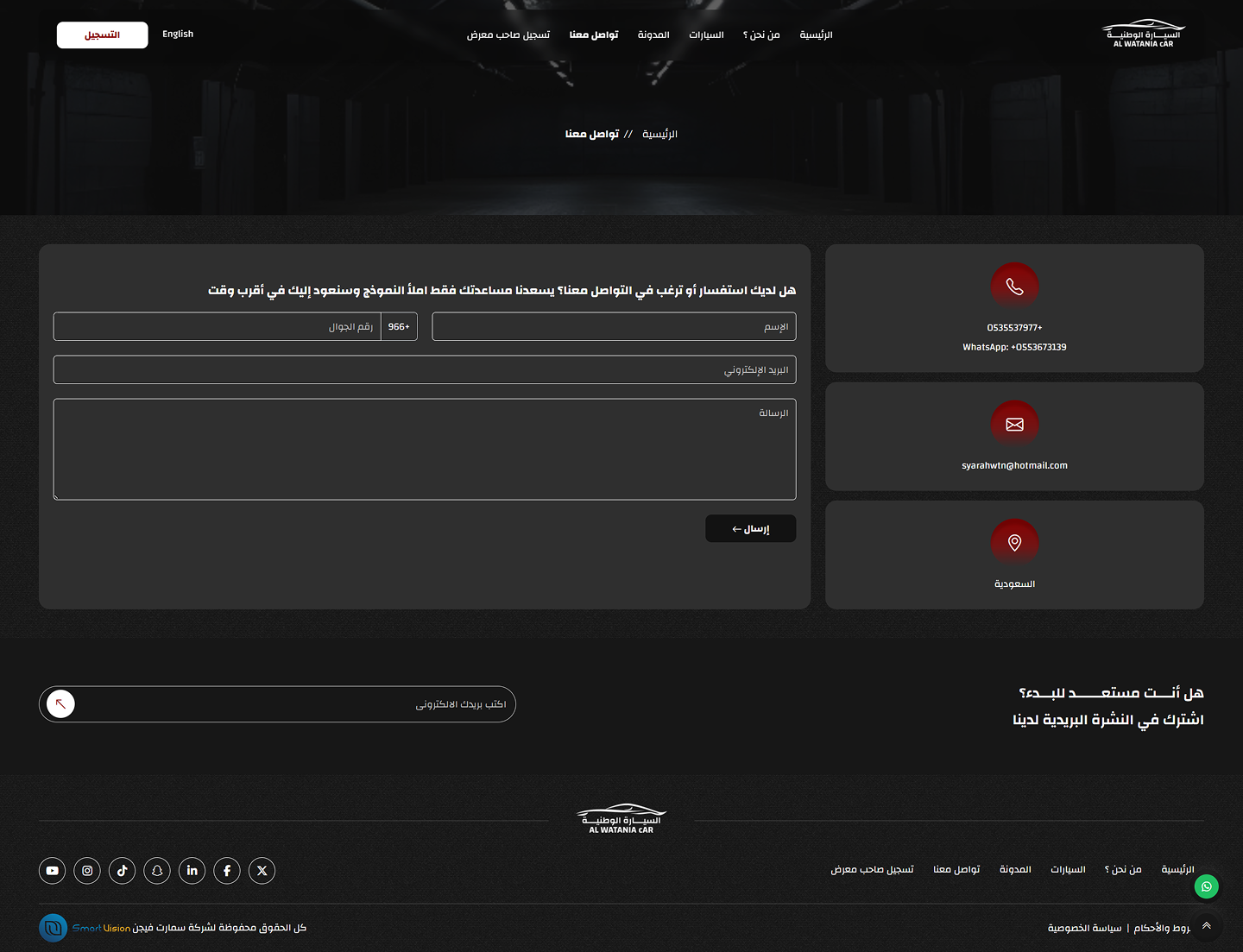Open the السيارات menu item in header
The width and height of the screenshot is (1243, 952).
coord(706,35)
